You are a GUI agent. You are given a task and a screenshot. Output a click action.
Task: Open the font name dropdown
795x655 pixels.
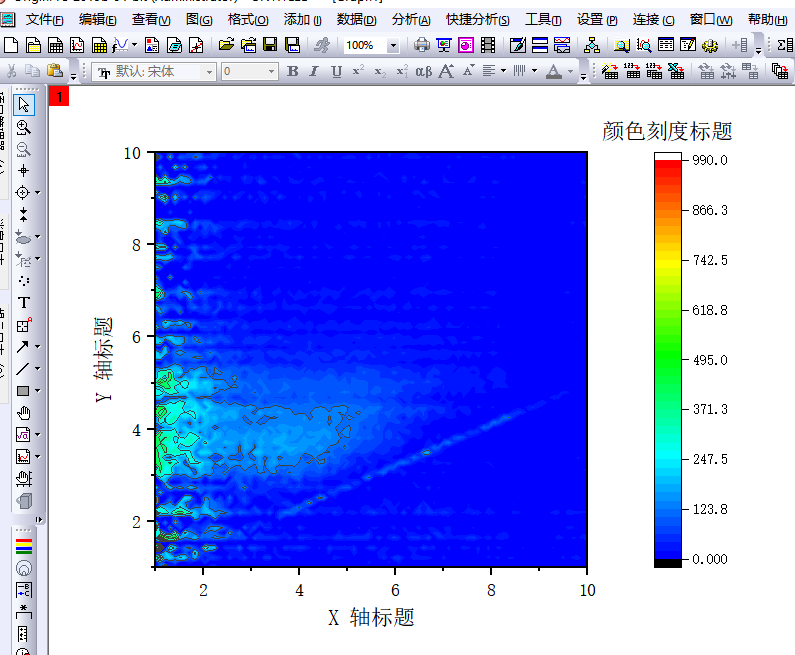[209, 71]
